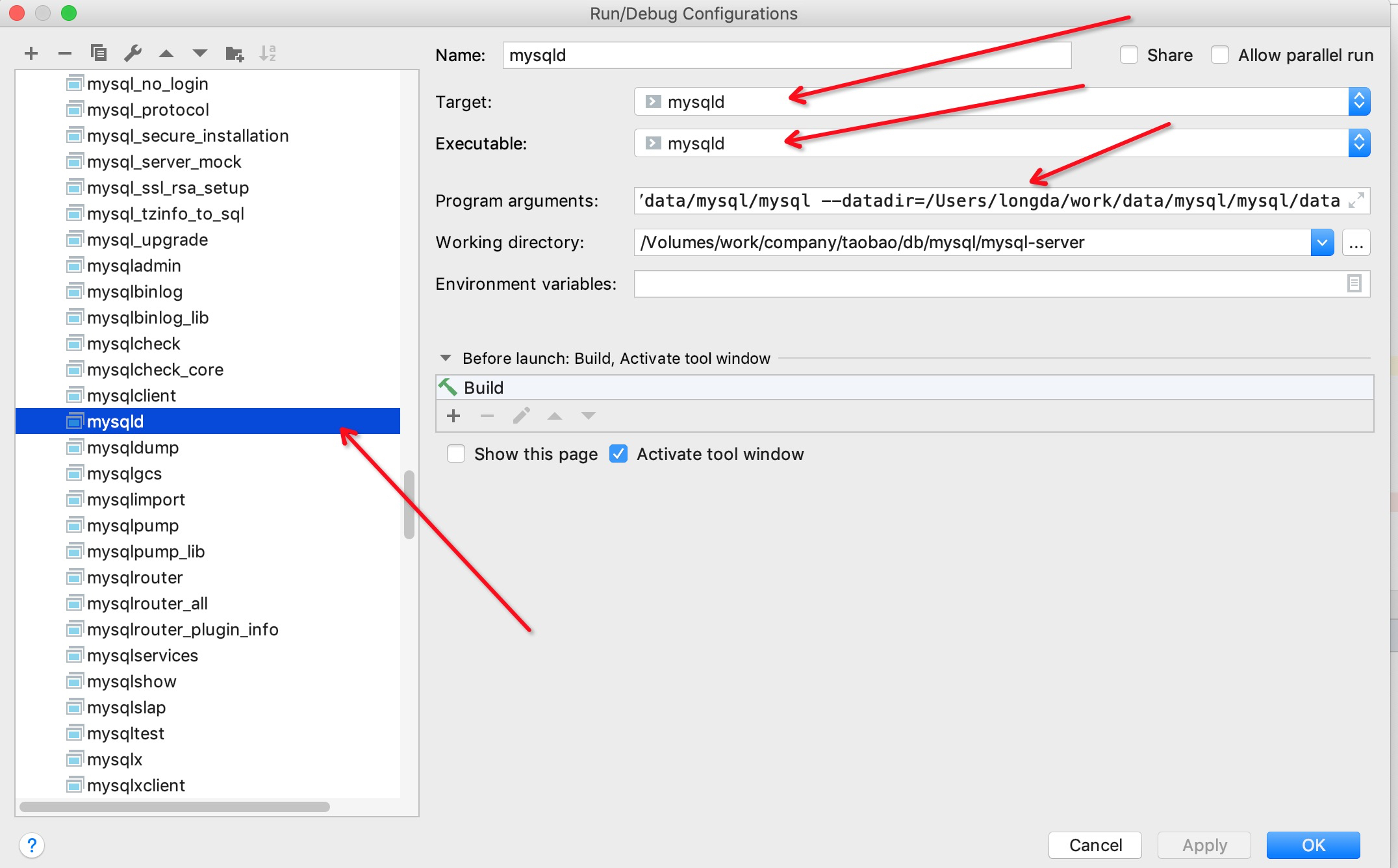Click the Apply button
Screen dimensions: 1398x868
point(1204,845)
